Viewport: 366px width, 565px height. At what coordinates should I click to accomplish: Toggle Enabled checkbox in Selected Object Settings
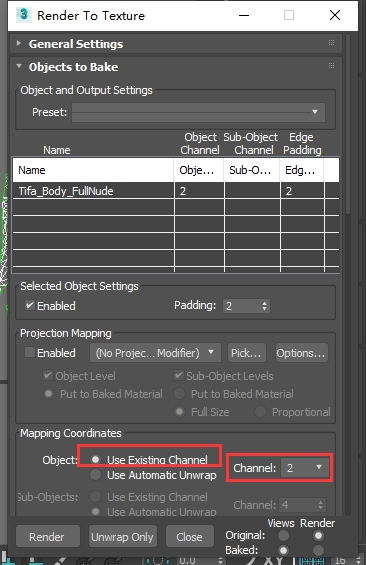(30, 306)
